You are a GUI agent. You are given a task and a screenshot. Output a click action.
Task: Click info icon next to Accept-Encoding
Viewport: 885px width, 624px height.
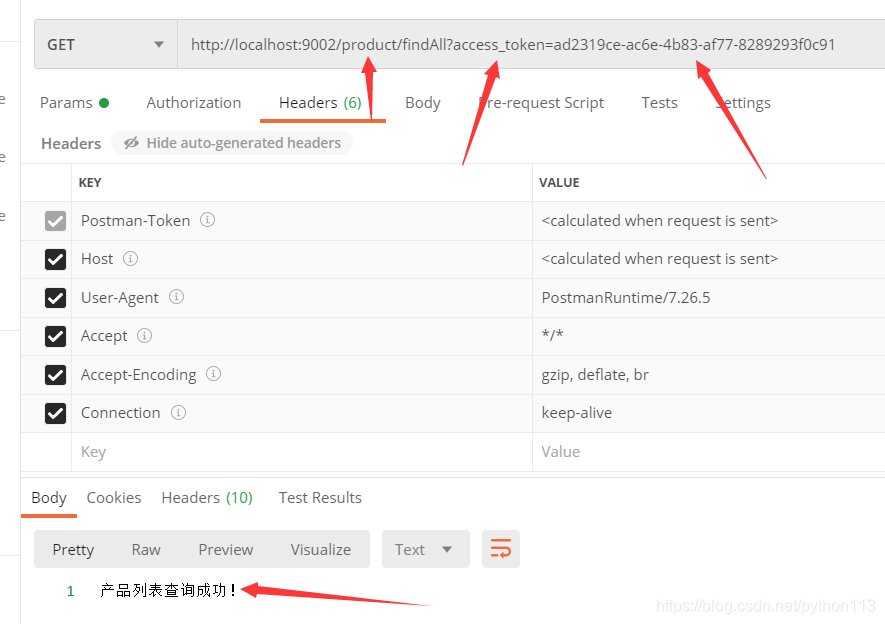pos(213,373)
